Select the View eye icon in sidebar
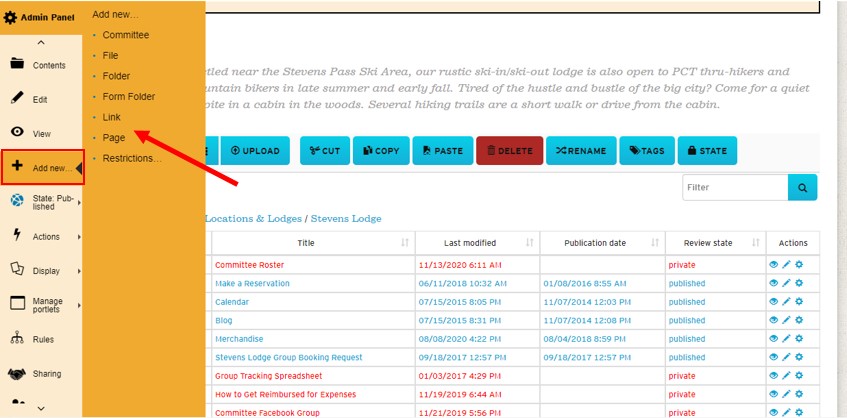The image size is (847, 418). point(17,132)
